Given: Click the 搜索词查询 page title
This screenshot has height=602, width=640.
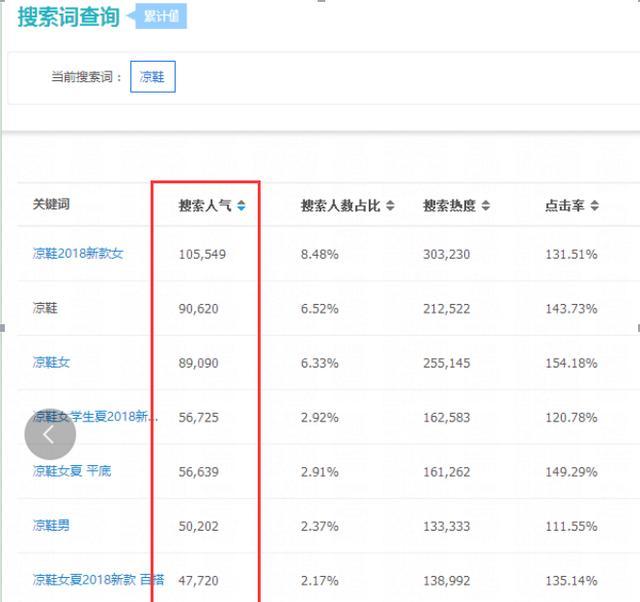Looking at the screenshot, I should click(68, 17).
